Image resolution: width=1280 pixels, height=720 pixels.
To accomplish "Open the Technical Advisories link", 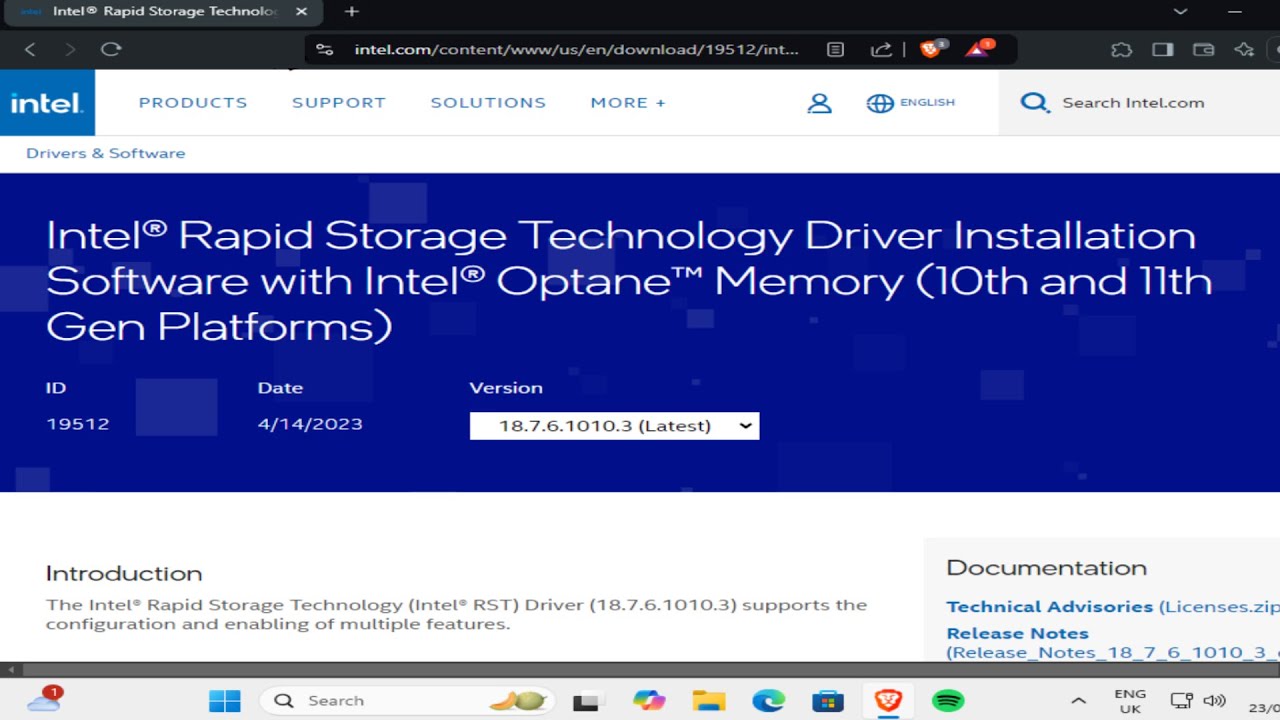I will coord(1050,607).
